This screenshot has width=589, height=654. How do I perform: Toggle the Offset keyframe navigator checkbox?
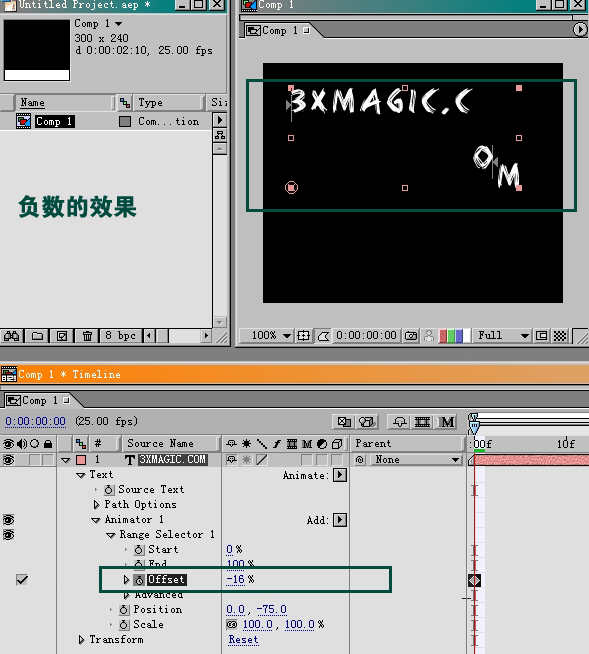(x=22, y=579)
